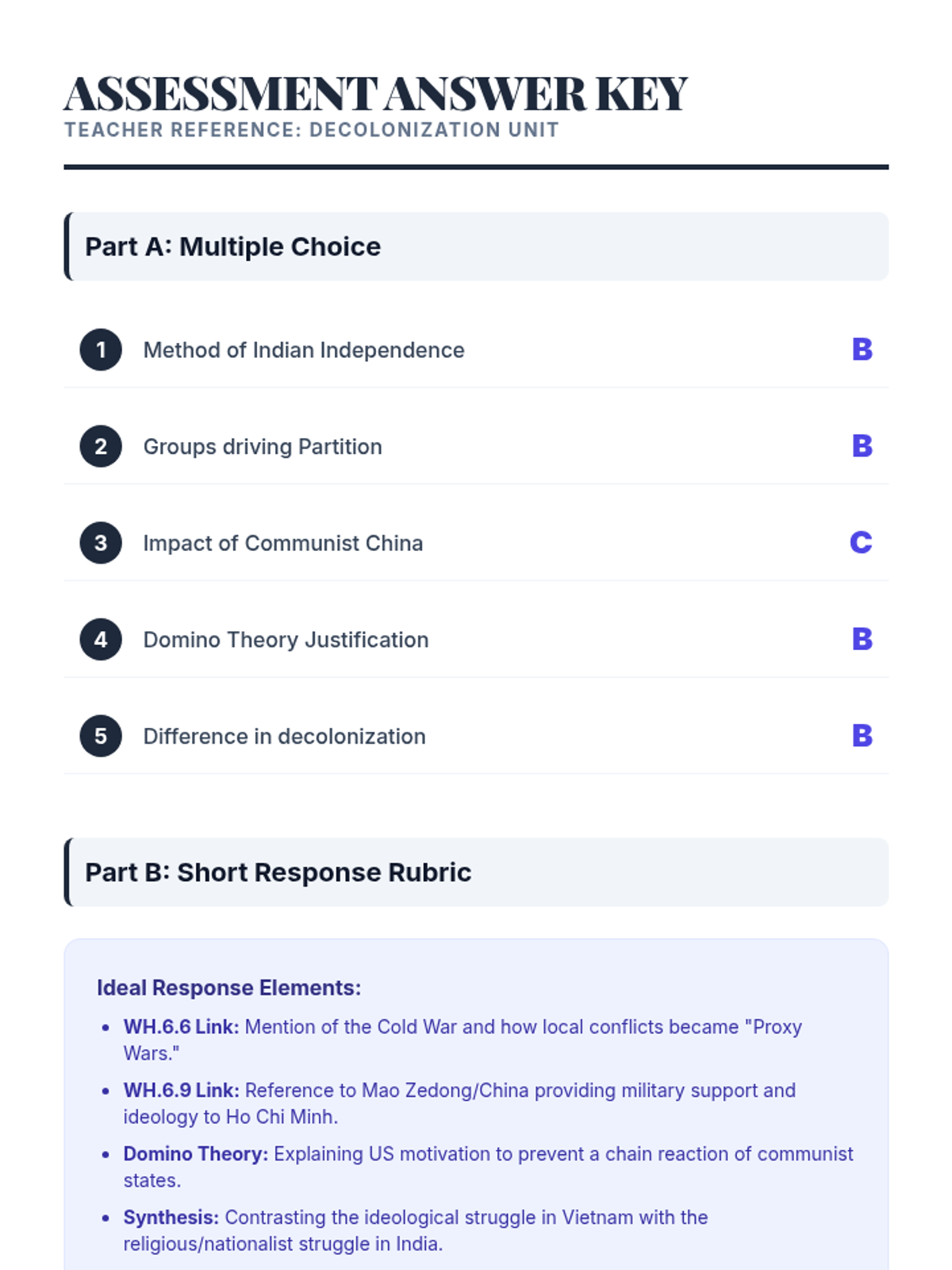Click the number 2 circle badge
Screen dimensions: 952x1270
pyautogui.click(x=101, y=447)
